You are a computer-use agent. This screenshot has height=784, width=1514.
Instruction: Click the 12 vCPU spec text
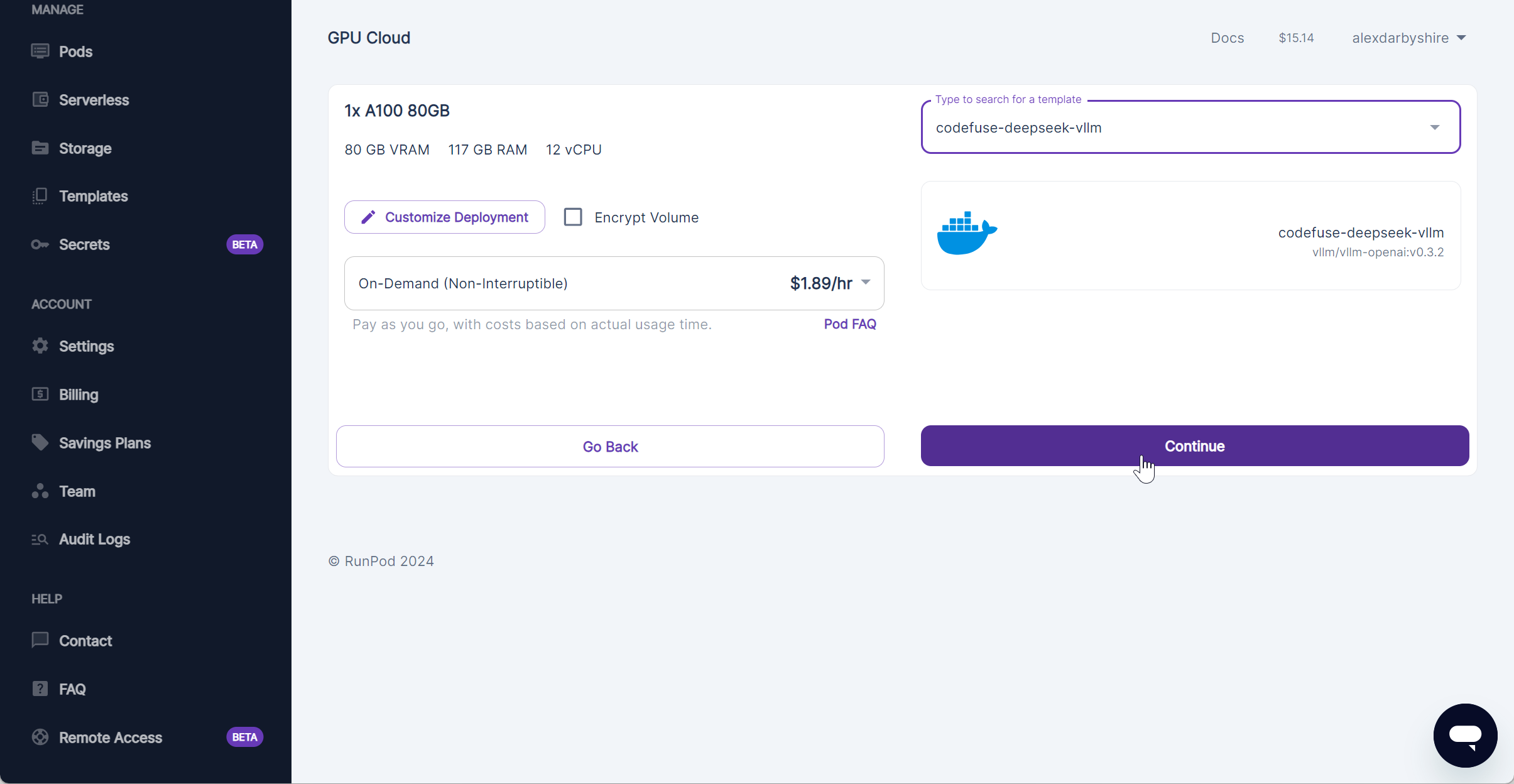(x=574, y=150)
